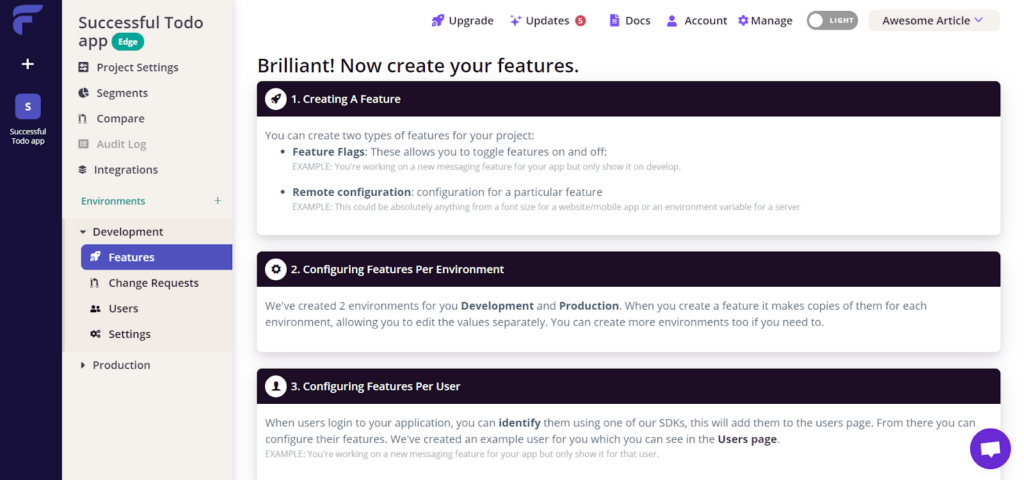Add a new environment with plus icon
This screenshot has height=480, width=1024.
click(218, 201)
